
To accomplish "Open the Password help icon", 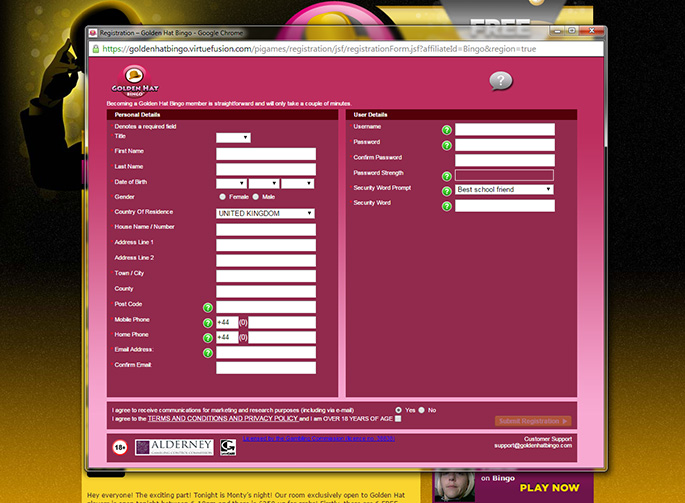I will click(446, 145).
